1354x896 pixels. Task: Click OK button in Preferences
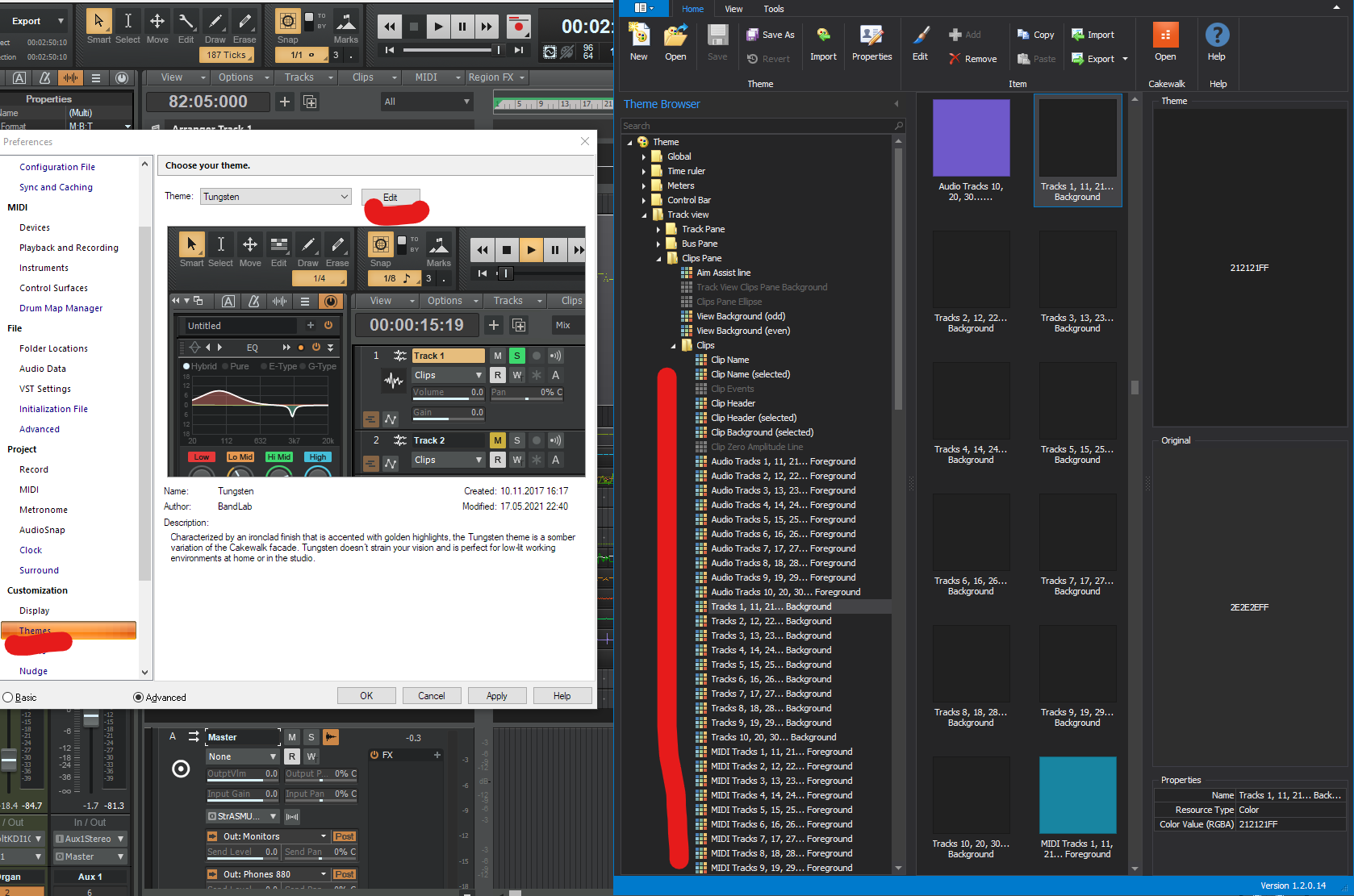click(366, 696)
